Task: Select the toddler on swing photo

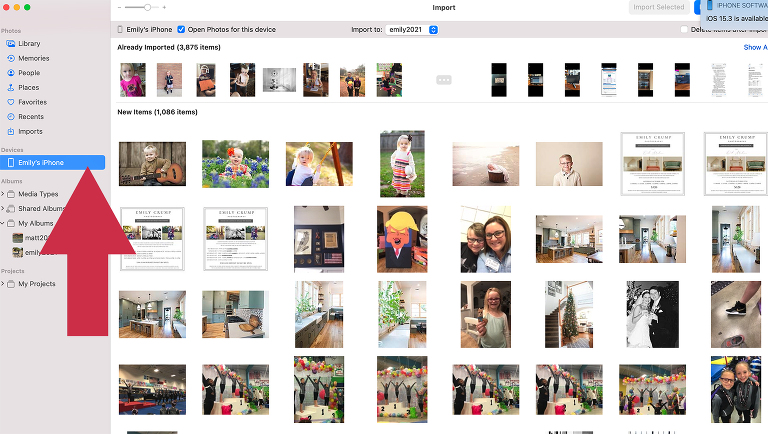Action: (319, 164)
